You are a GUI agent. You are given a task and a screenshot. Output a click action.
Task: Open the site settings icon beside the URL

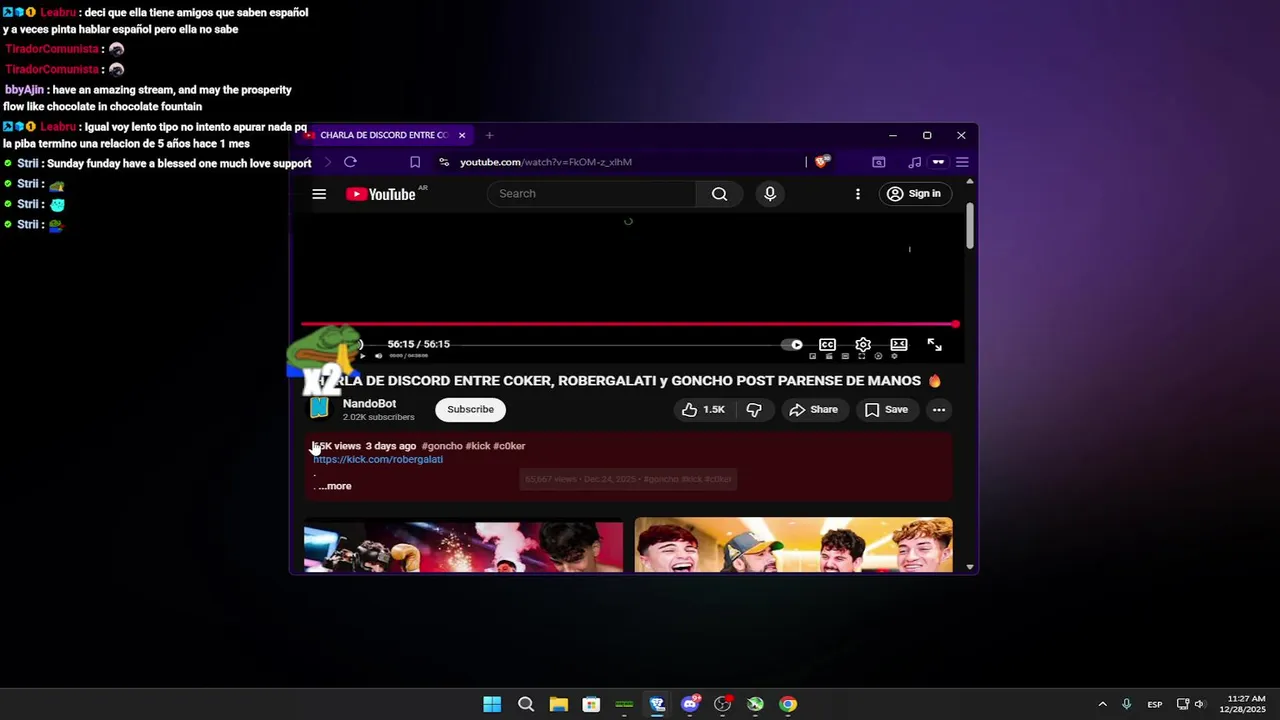coord(444,162)
